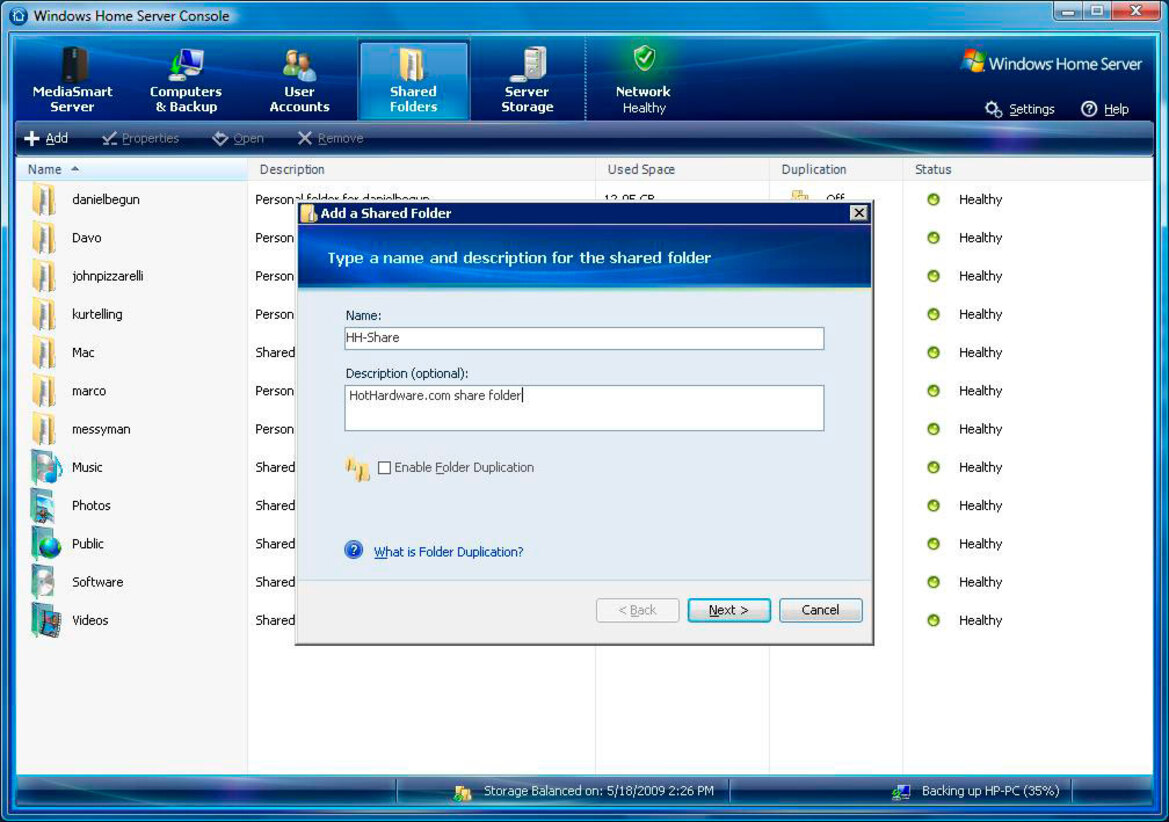The image size is (1169, 822).
Task: Click the johnpizzarelli folder name
Action: click(x=107, y=276)
